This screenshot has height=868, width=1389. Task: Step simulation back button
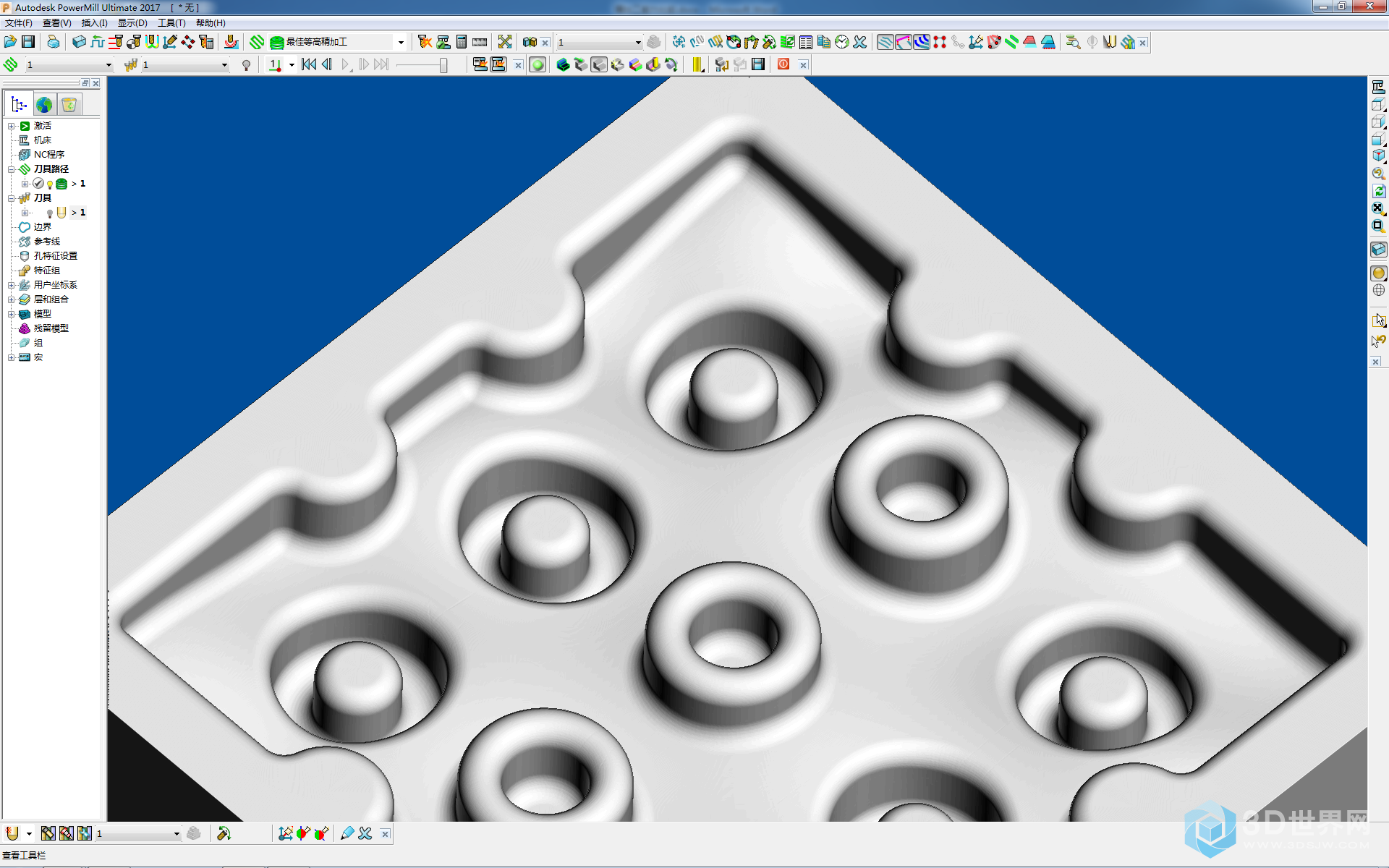pos(327,64)
